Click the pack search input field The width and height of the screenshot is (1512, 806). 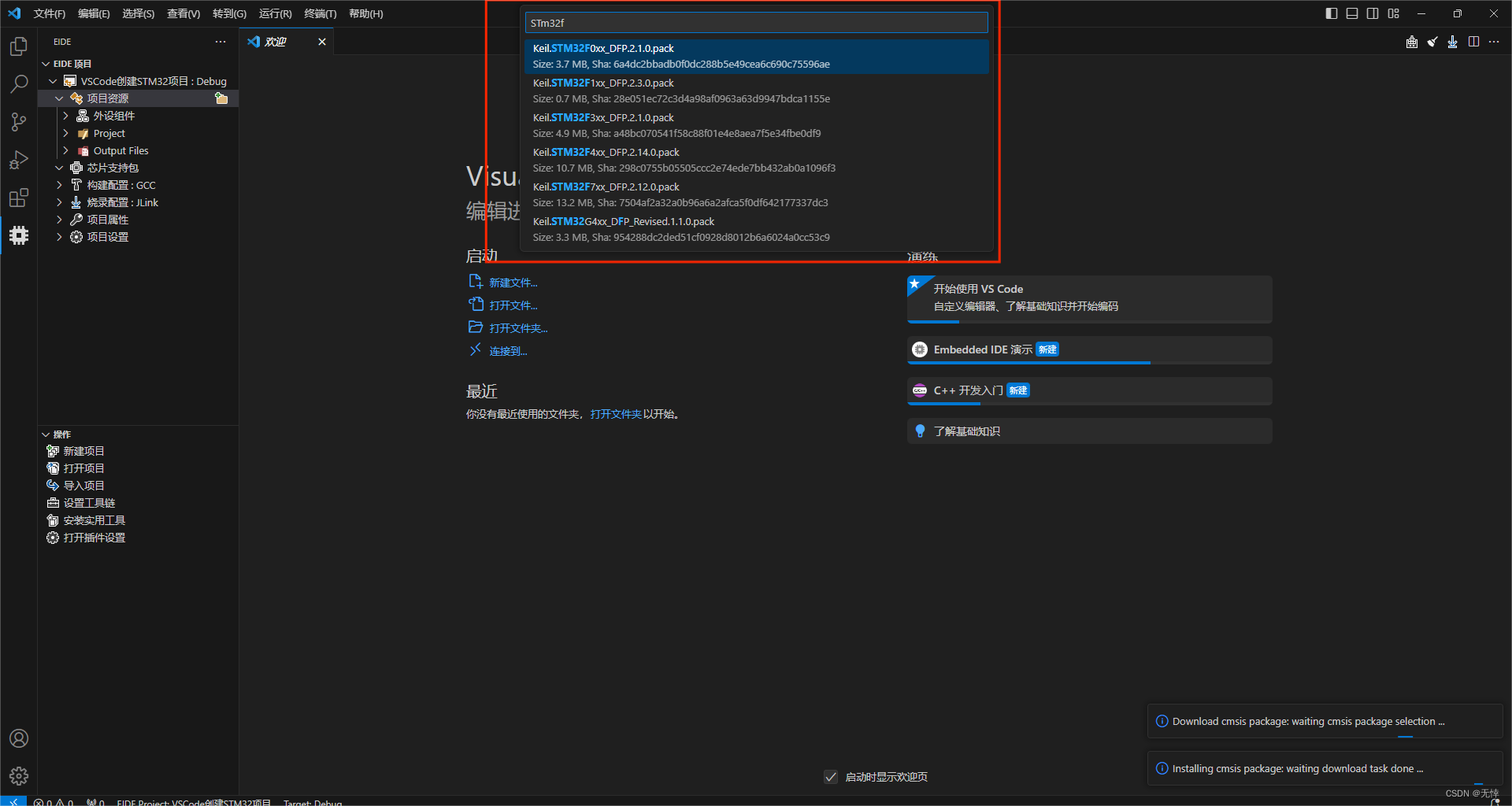756,23
